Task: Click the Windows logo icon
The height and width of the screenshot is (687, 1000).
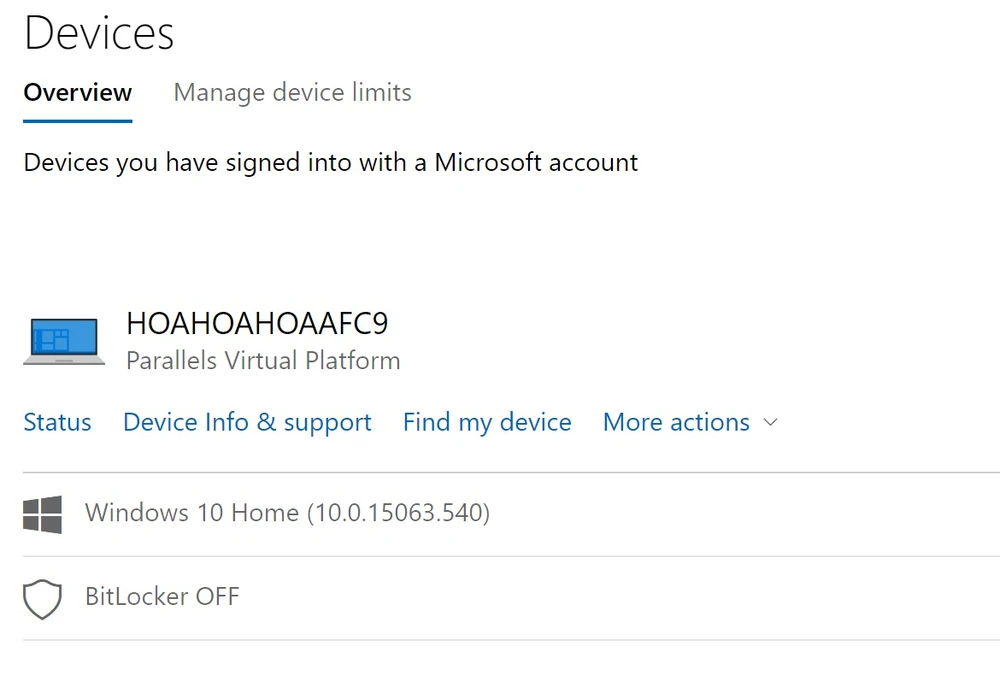Action: point(42,514)
